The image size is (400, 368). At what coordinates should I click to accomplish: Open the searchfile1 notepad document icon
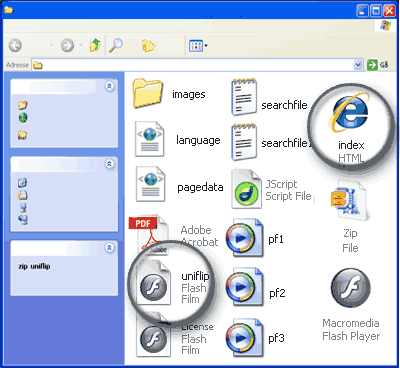click(x=244, y=142)
